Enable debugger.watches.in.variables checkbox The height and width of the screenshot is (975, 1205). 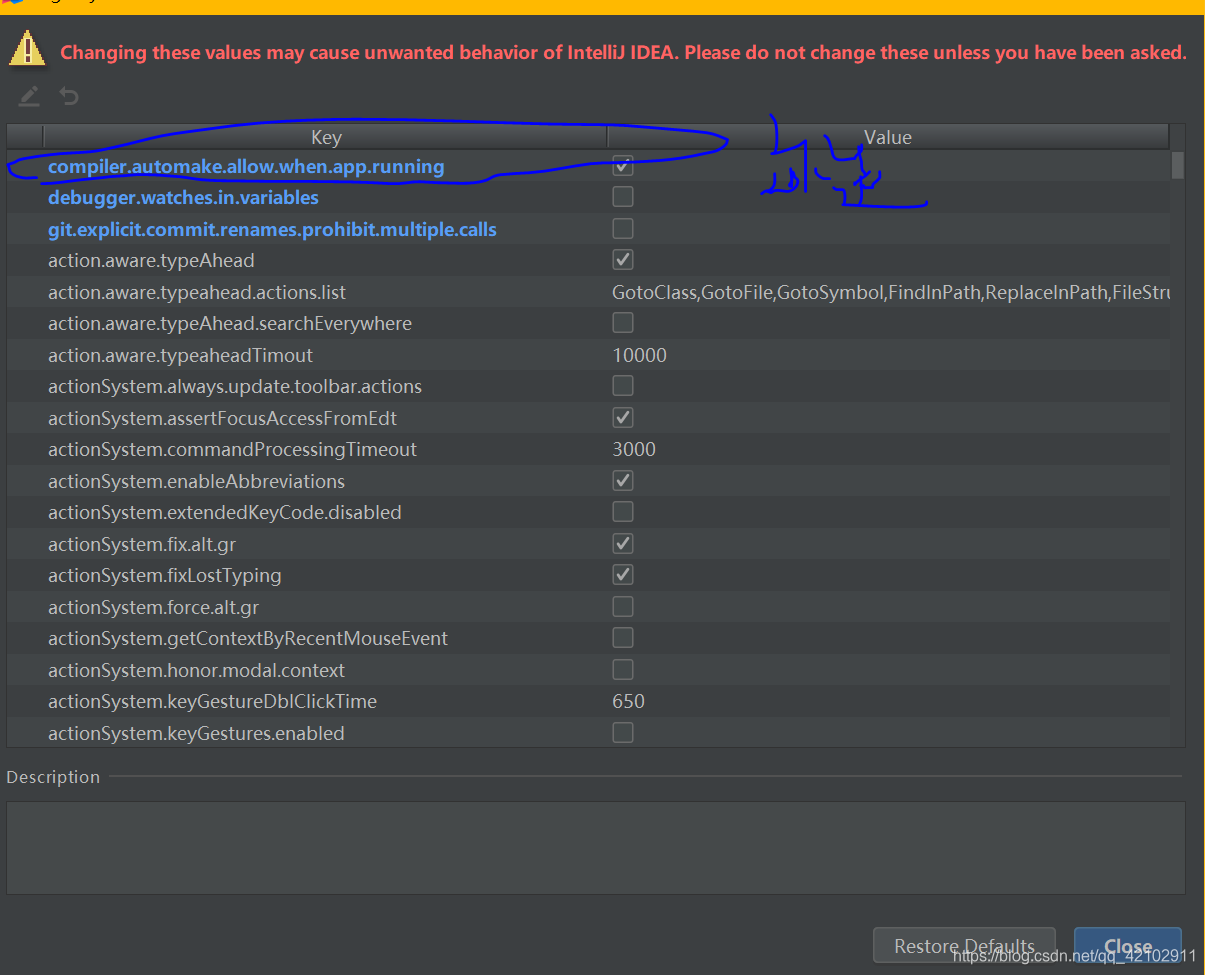[x=622, y=197]
